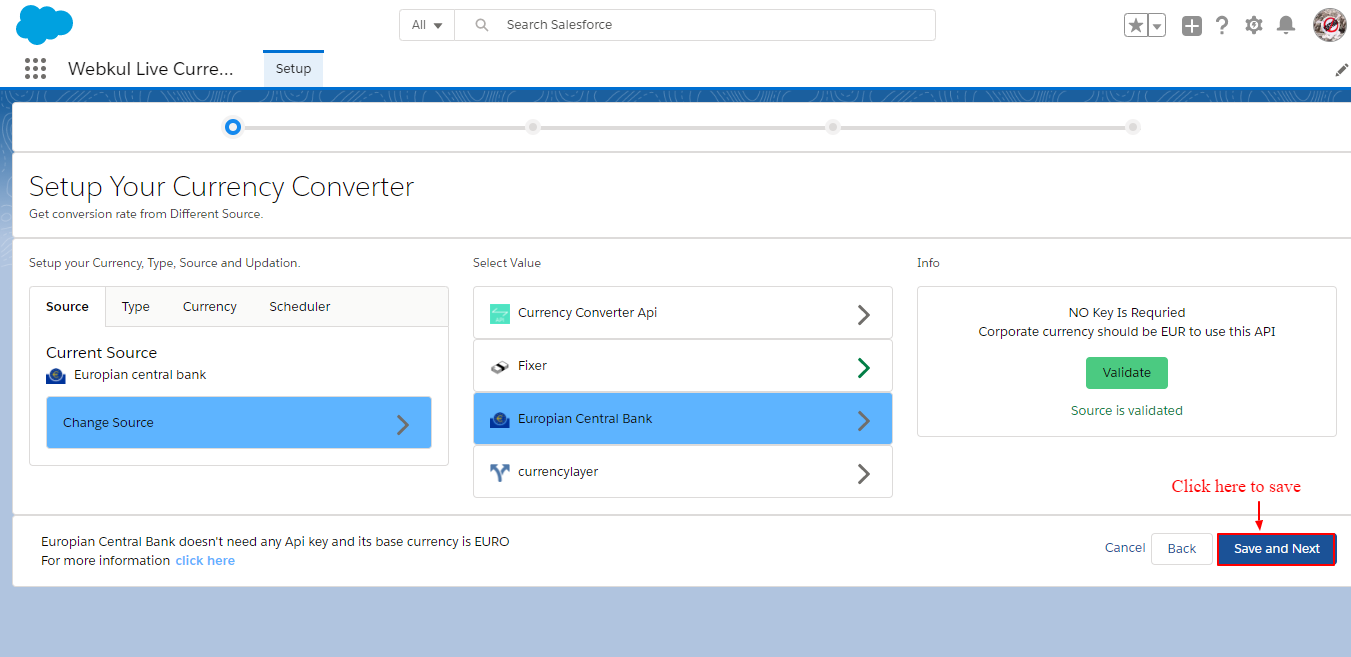This screenshot has width=1351, height=657.
Task: Click the Help question mark icon
Action: click(1222, 25)
